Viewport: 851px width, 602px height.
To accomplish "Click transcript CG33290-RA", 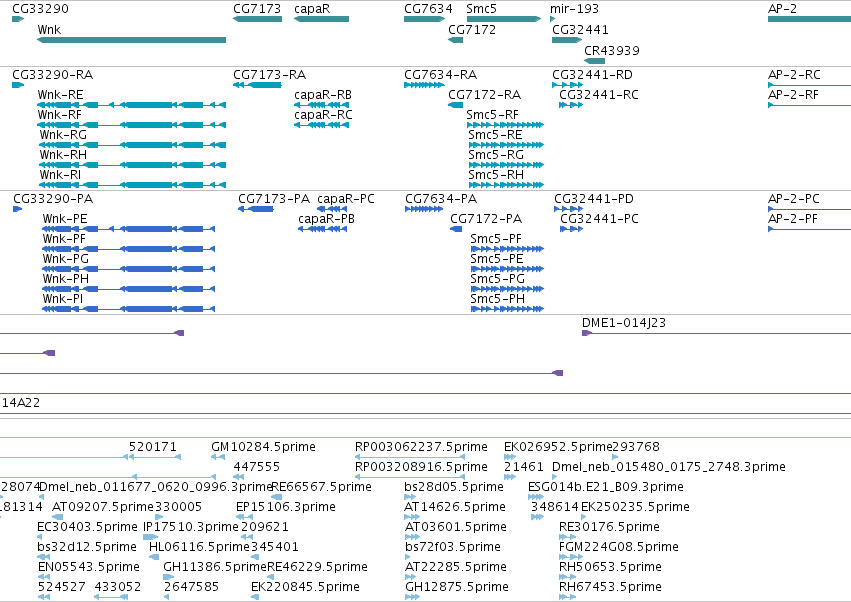I will click(x=18, y=85).
